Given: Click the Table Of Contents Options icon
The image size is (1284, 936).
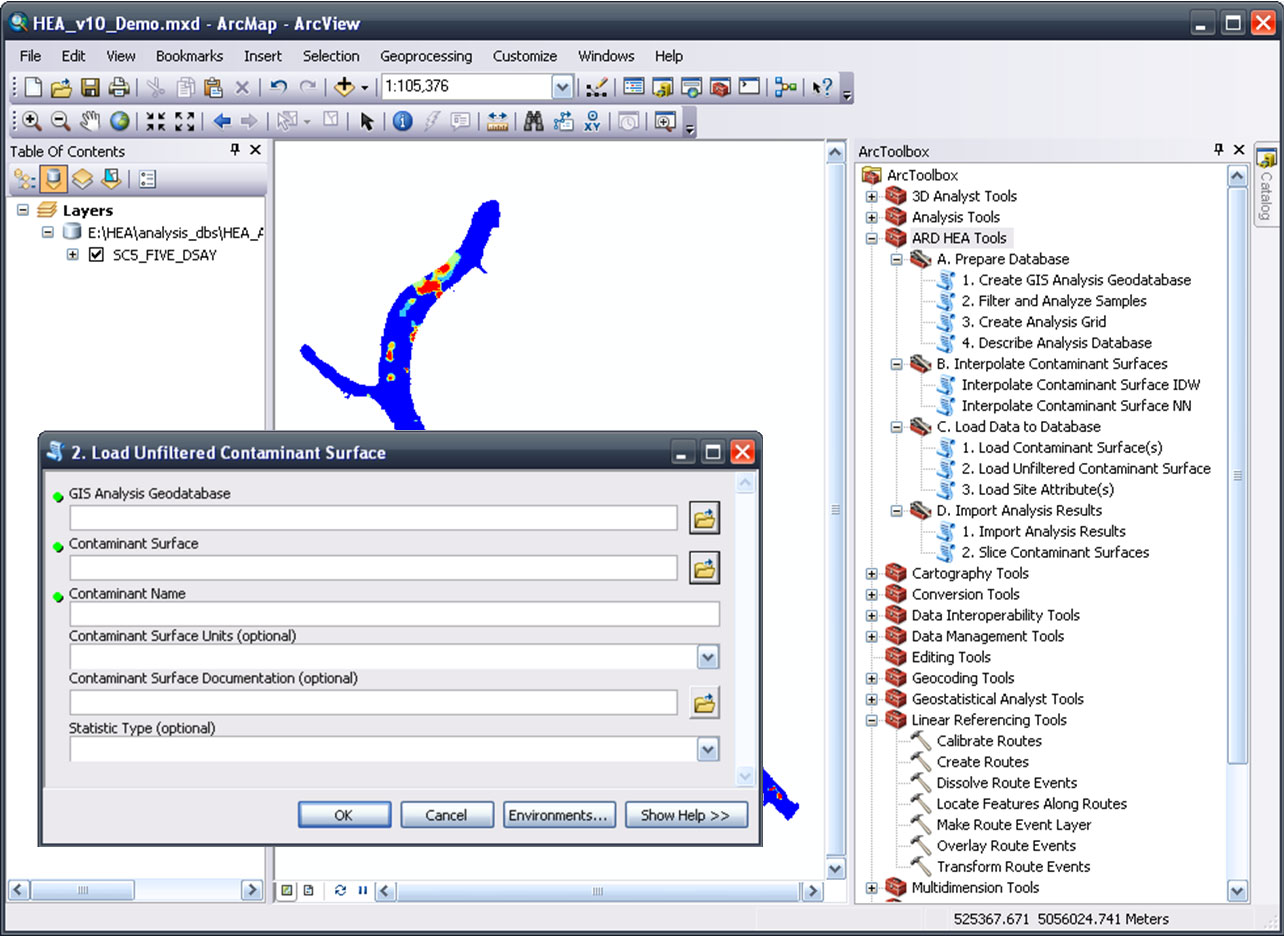Looking at the screenshot, I should click(148, 179).
